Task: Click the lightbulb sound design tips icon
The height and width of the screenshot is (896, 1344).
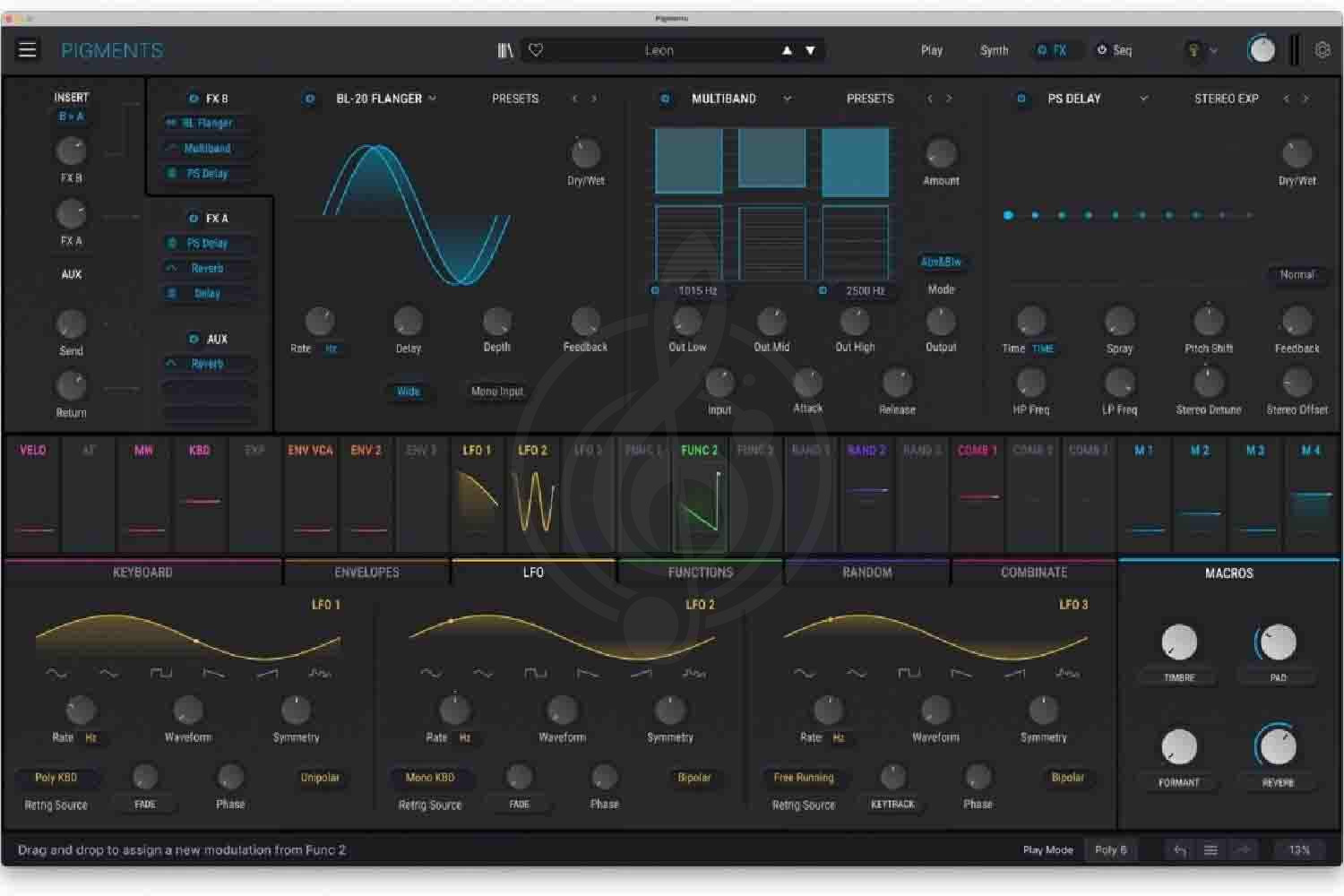Action: [x=1193, y=50]
